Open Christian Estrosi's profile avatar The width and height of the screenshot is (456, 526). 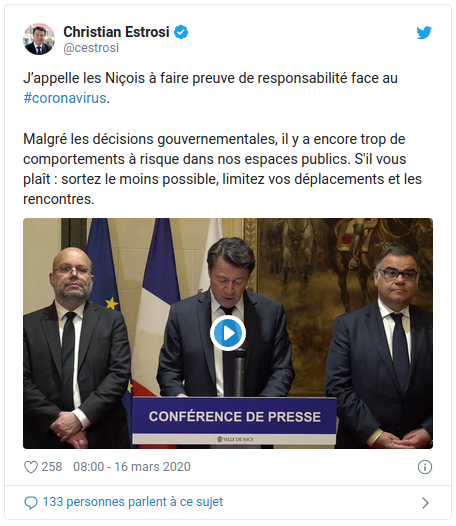[x=39, y=39]
